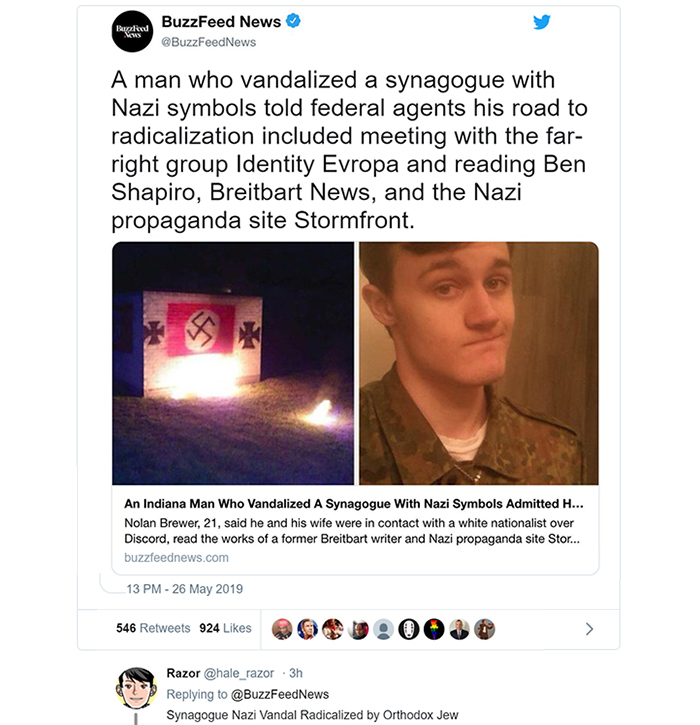Click the @BuzzFeedNews handle under the name
The width and height of the screenshot is (700, 725).
coord(208,42)
